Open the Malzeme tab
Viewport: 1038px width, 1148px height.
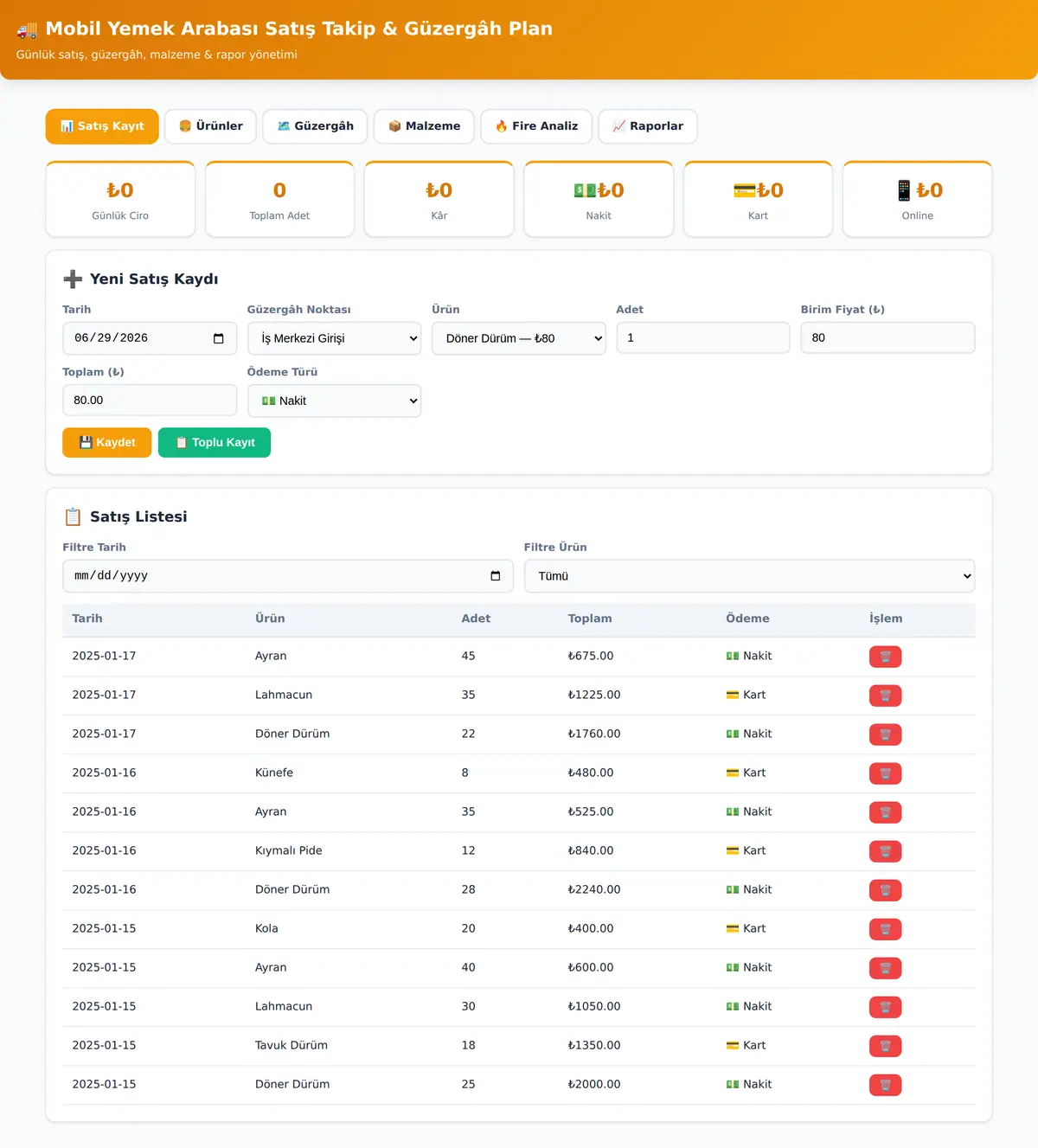[424, 126]
